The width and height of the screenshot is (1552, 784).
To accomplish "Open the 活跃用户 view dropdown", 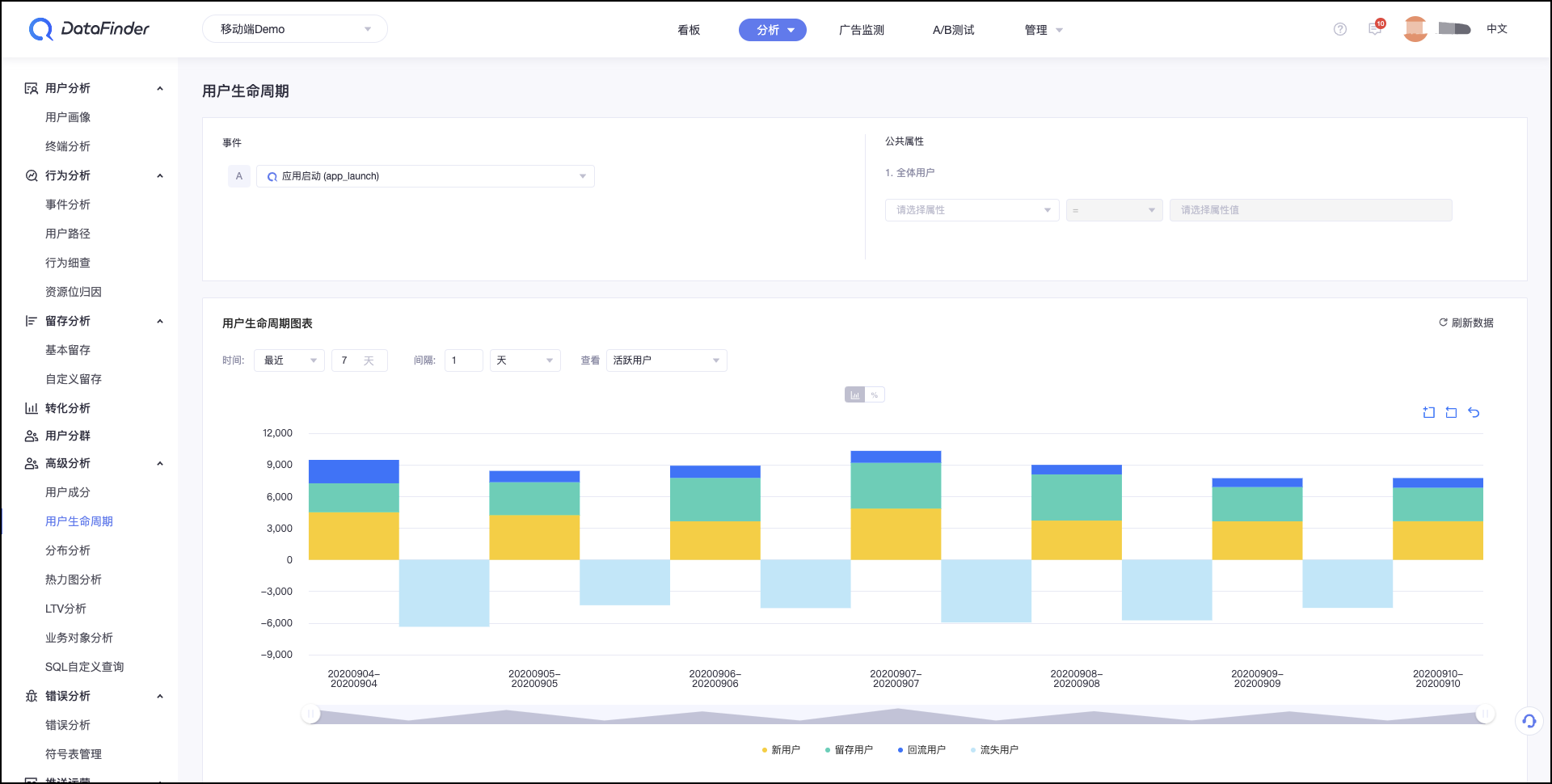I will click(x=667, y=360).
